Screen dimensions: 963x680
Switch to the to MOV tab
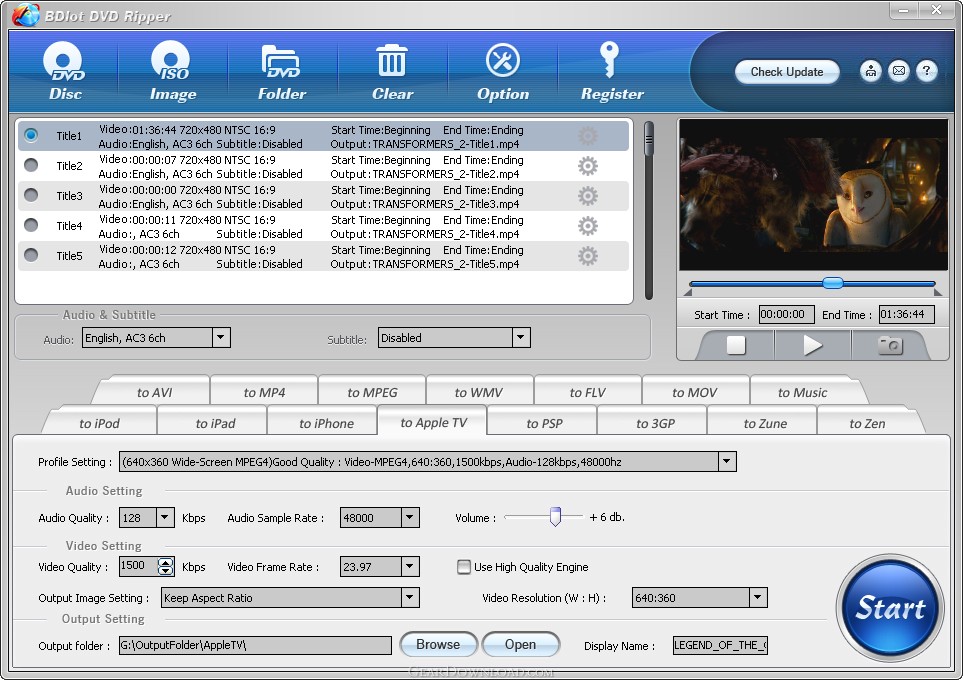pos(695,393)
